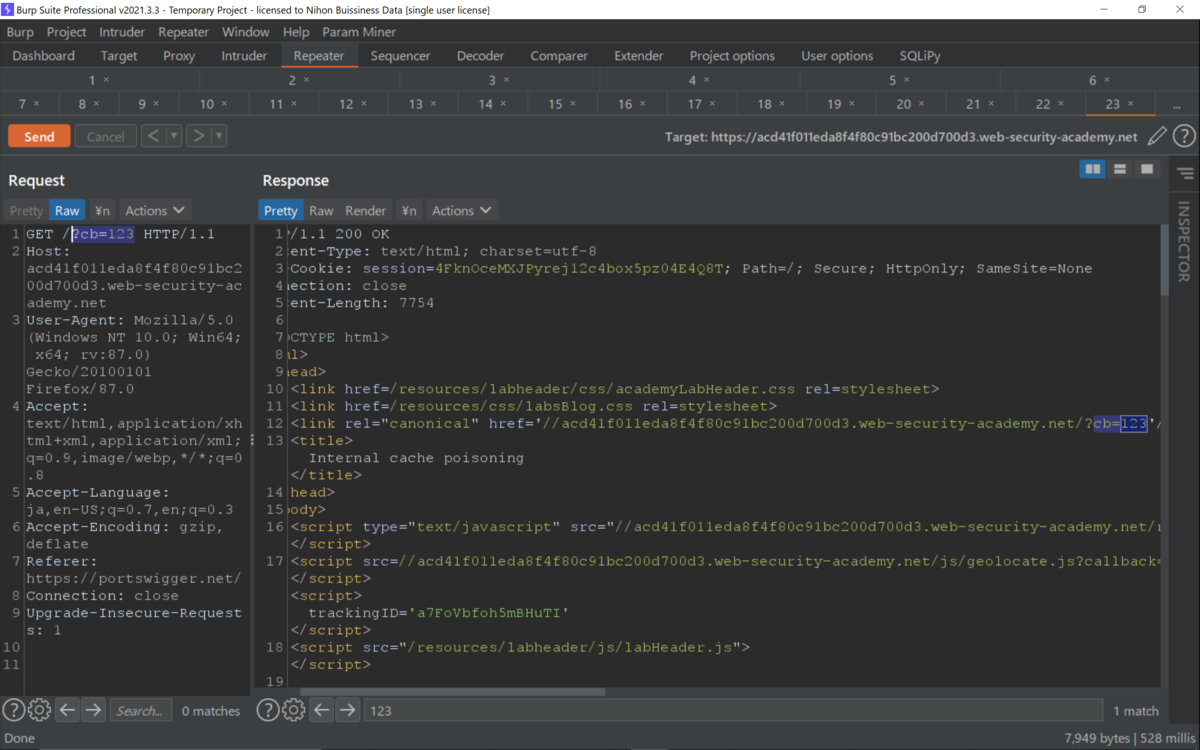Open the Window menu
This screenshot has height=750, width=1200.
(245, 32)
